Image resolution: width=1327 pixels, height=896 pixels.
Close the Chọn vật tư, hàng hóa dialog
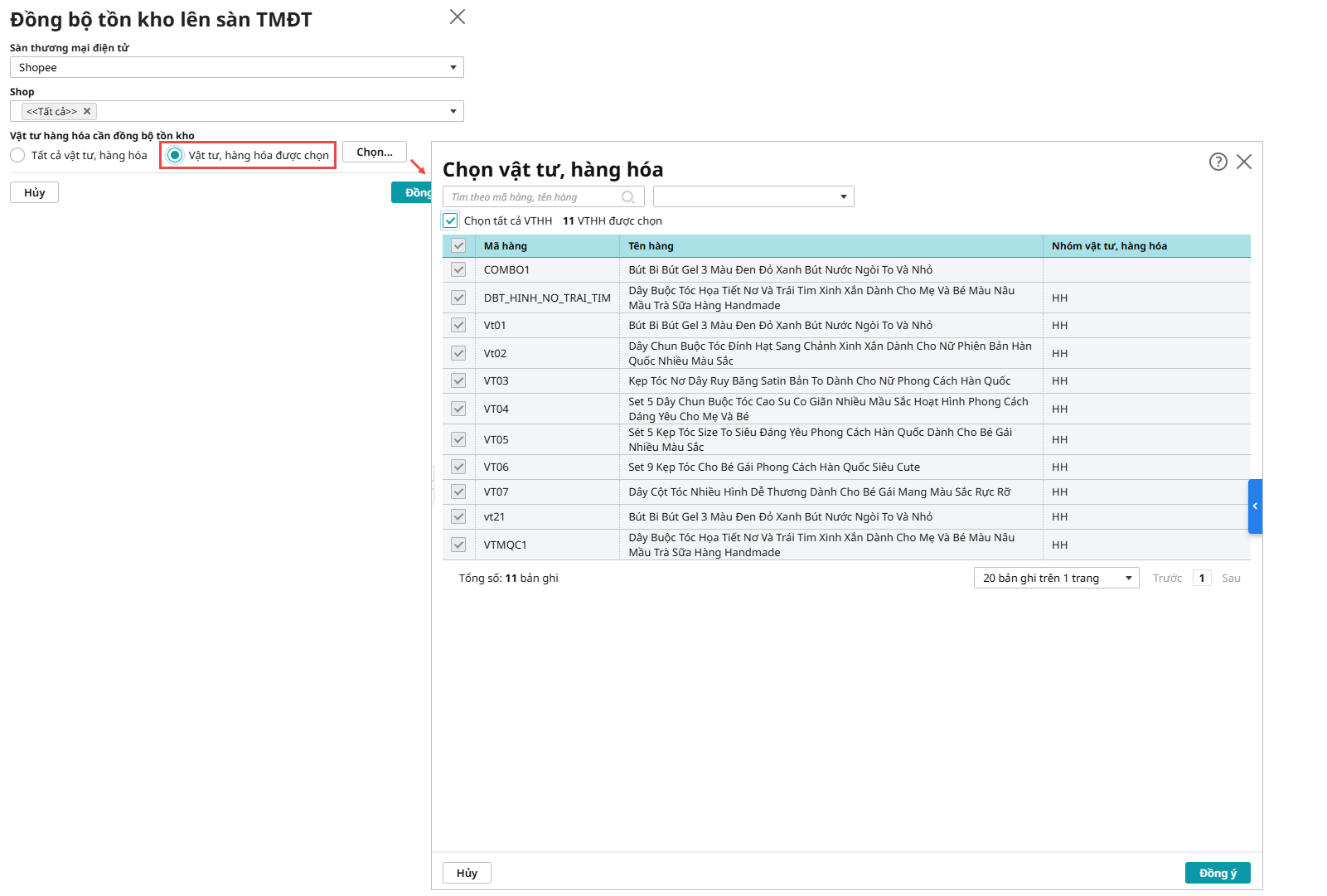[1244, 162]
